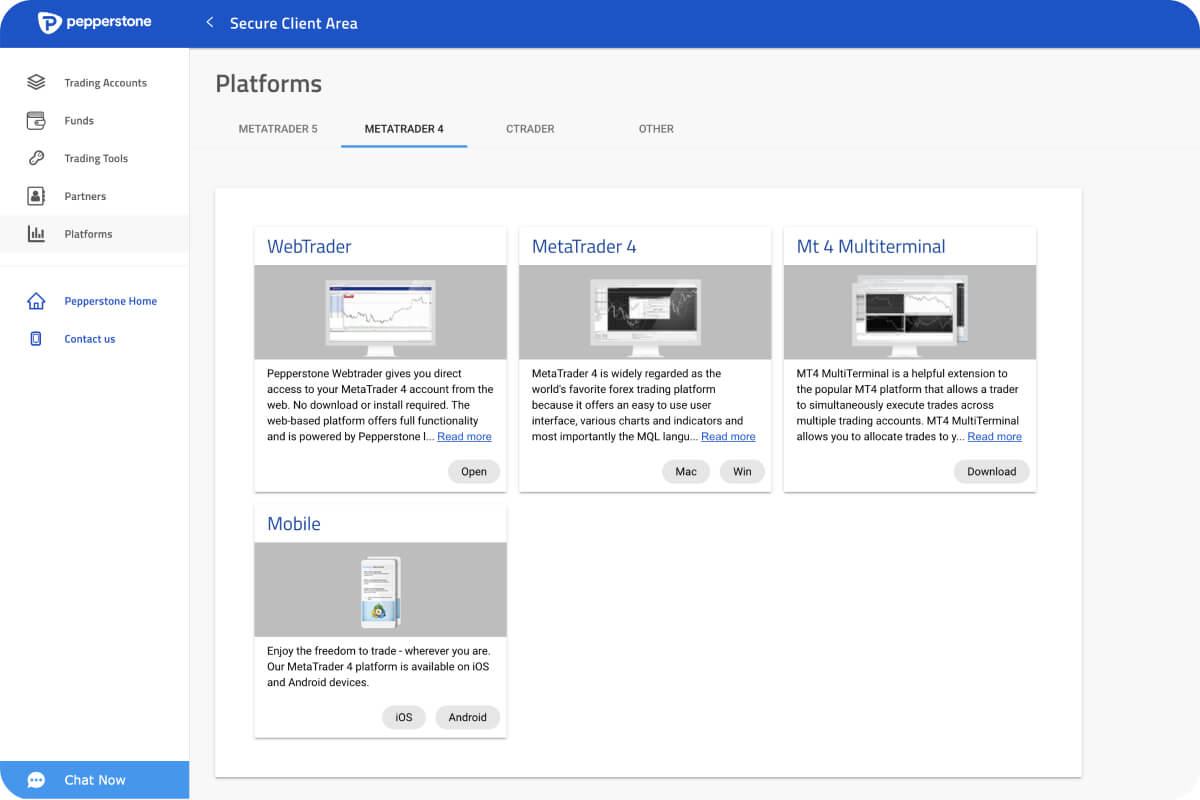
Task: Switch to the cTrader tab
Action: [530, 129]
